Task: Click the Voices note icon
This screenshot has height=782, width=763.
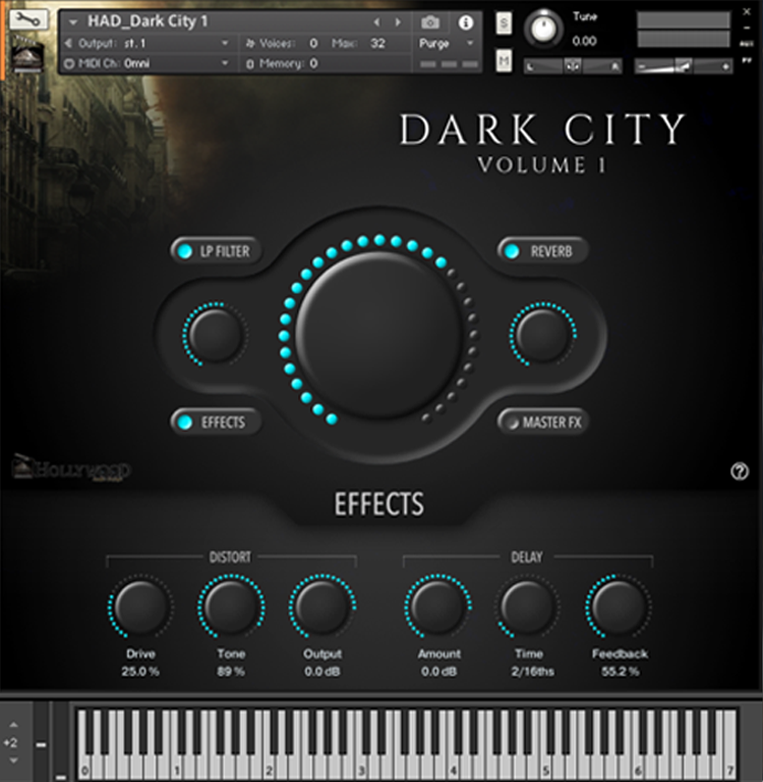Action: coord(250,43)
